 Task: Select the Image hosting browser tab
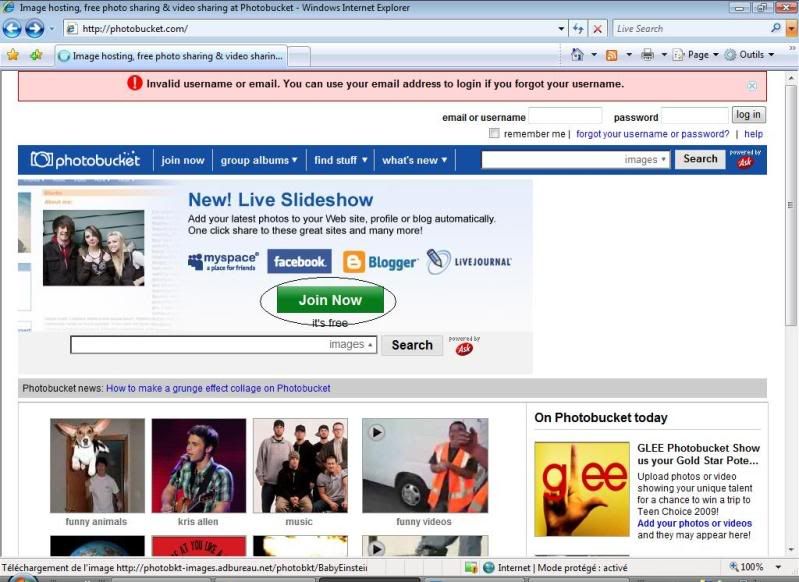[171, 56]
